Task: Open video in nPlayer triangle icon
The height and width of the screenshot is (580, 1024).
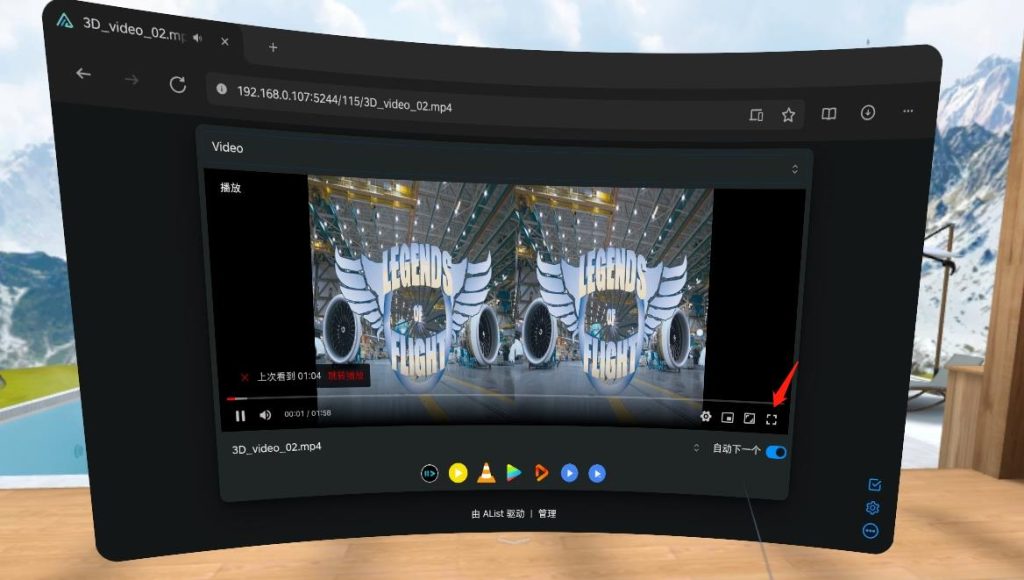Action: (514, 472)
